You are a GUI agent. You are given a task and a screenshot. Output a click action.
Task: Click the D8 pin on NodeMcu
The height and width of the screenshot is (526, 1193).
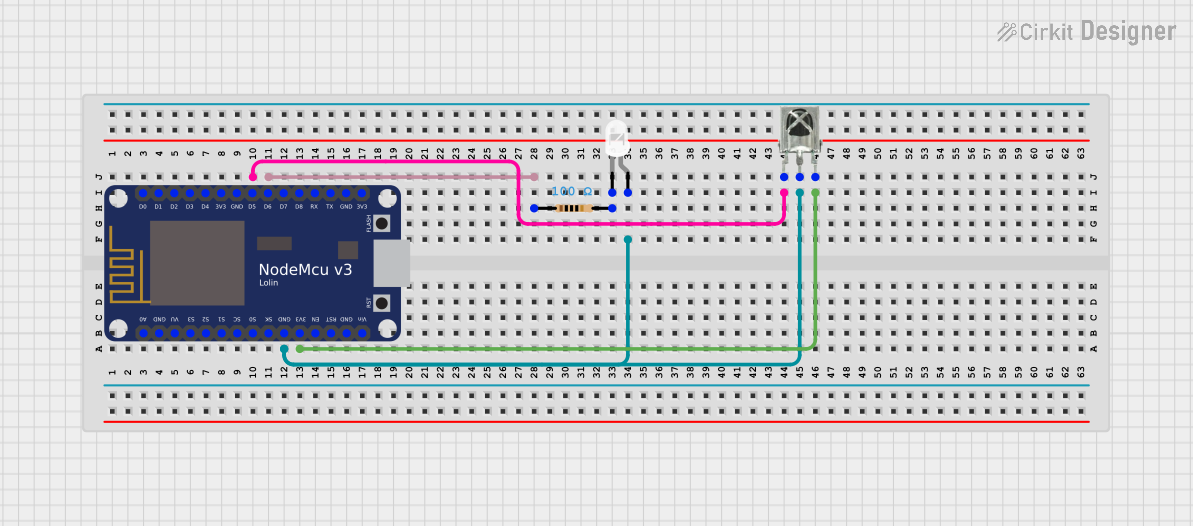point(299,193)
